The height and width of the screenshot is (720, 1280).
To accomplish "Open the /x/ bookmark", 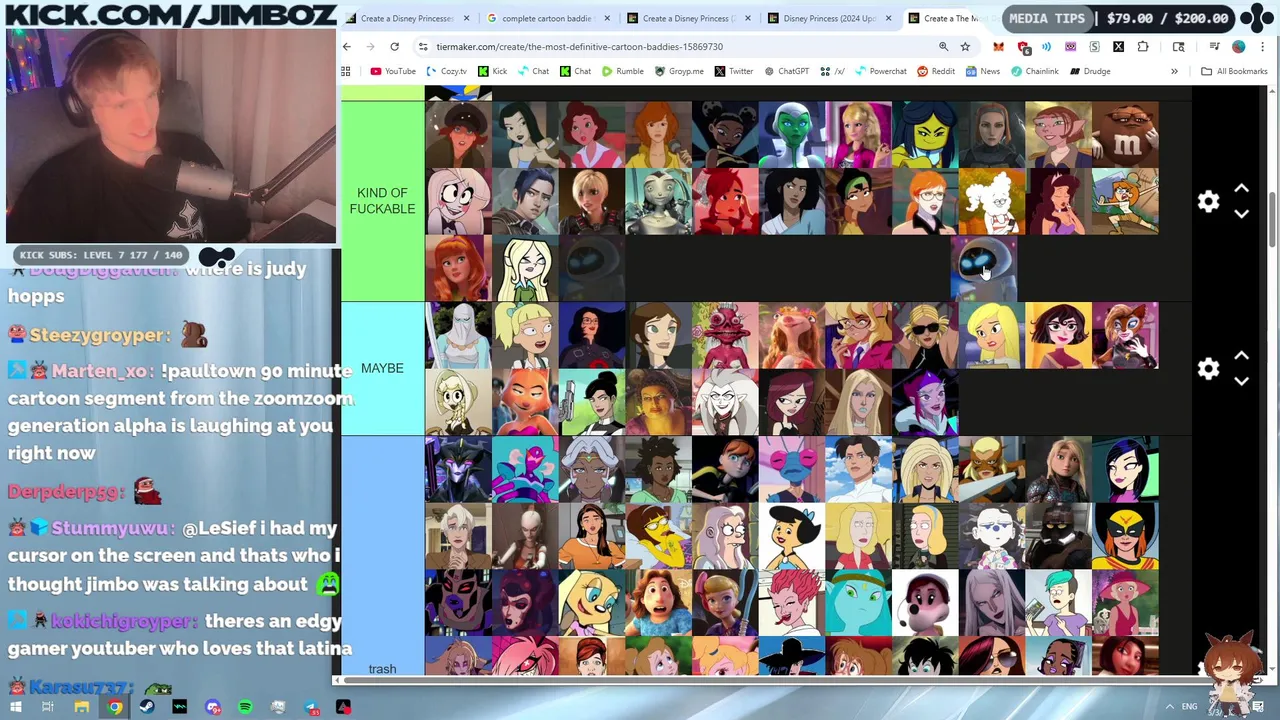I will point(832,71).
